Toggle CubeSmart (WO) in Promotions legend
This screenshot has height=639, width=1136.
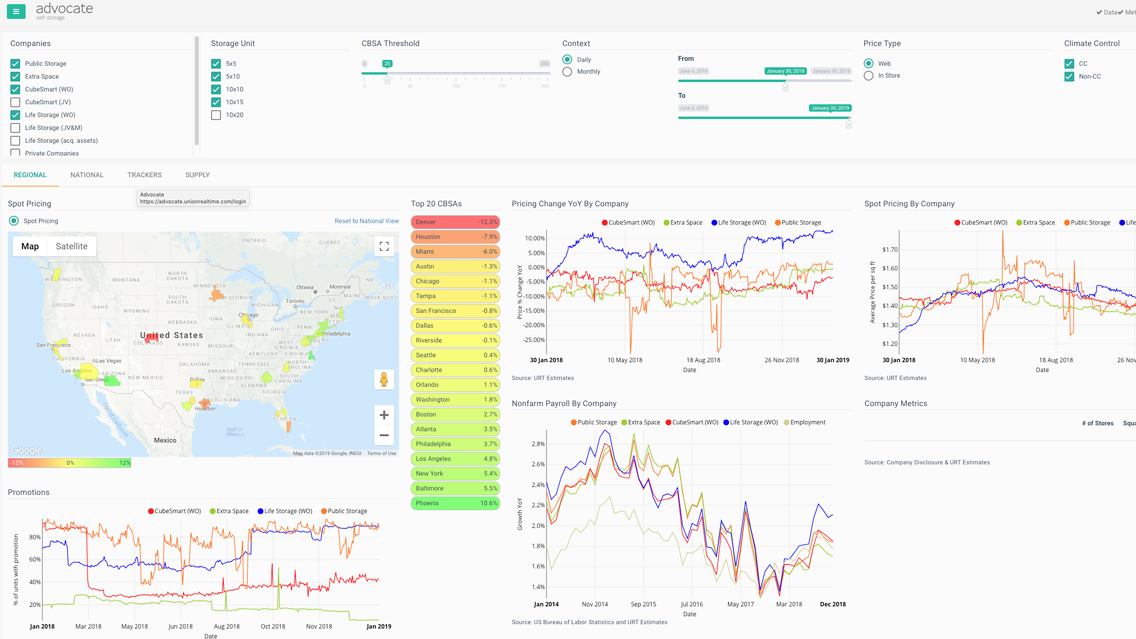175,511
